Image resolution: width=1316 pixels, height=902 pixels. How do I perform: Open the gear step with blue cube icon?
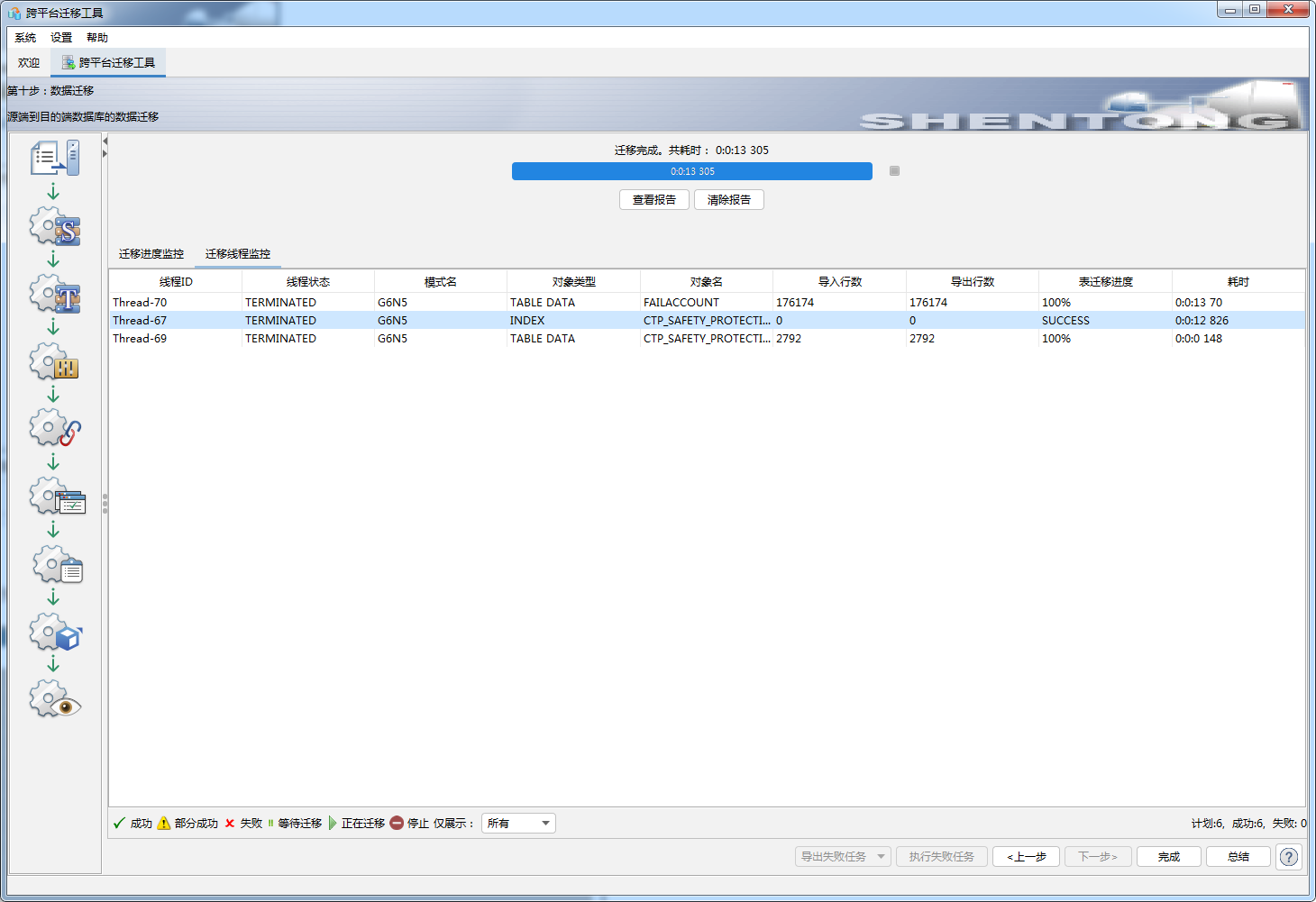(x=55, y=633)
